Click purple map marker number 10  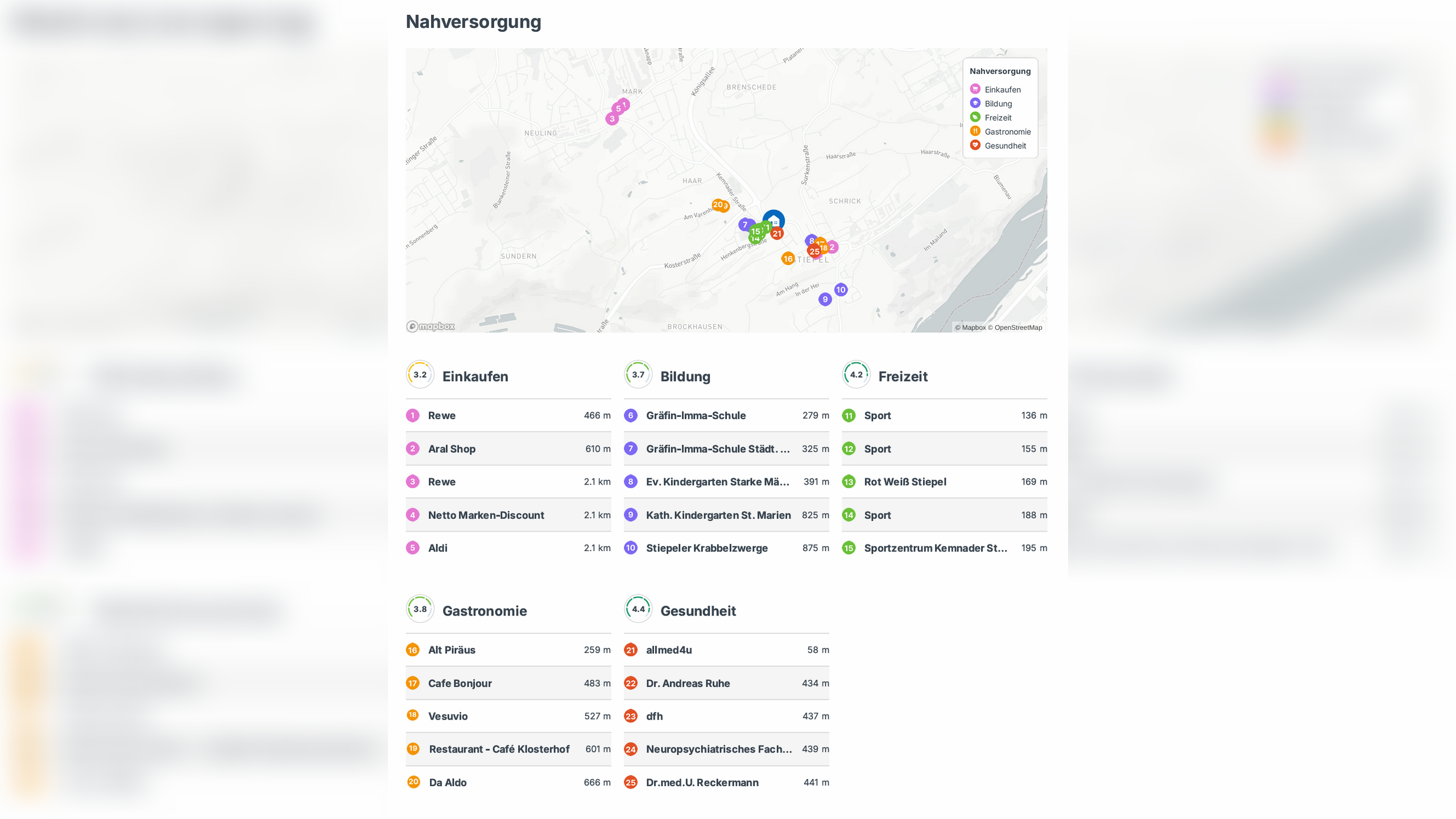[x=841, y=289]
